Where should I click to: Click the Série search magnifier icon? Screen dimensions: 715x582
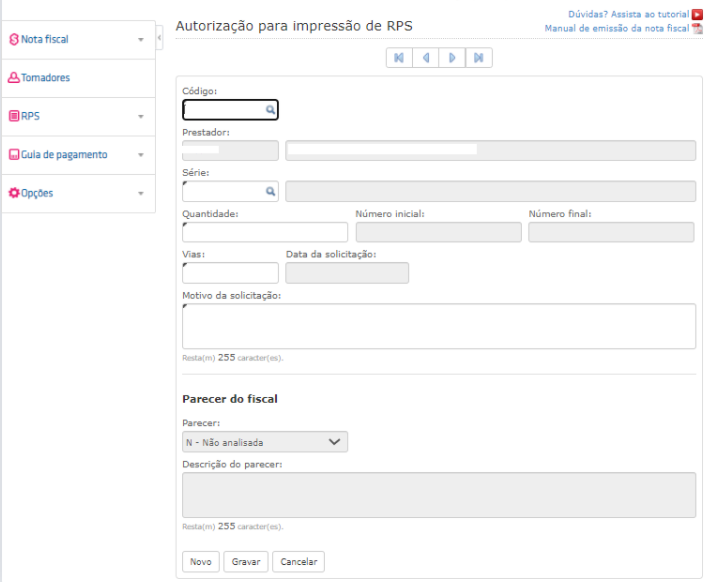coord(270,192)
